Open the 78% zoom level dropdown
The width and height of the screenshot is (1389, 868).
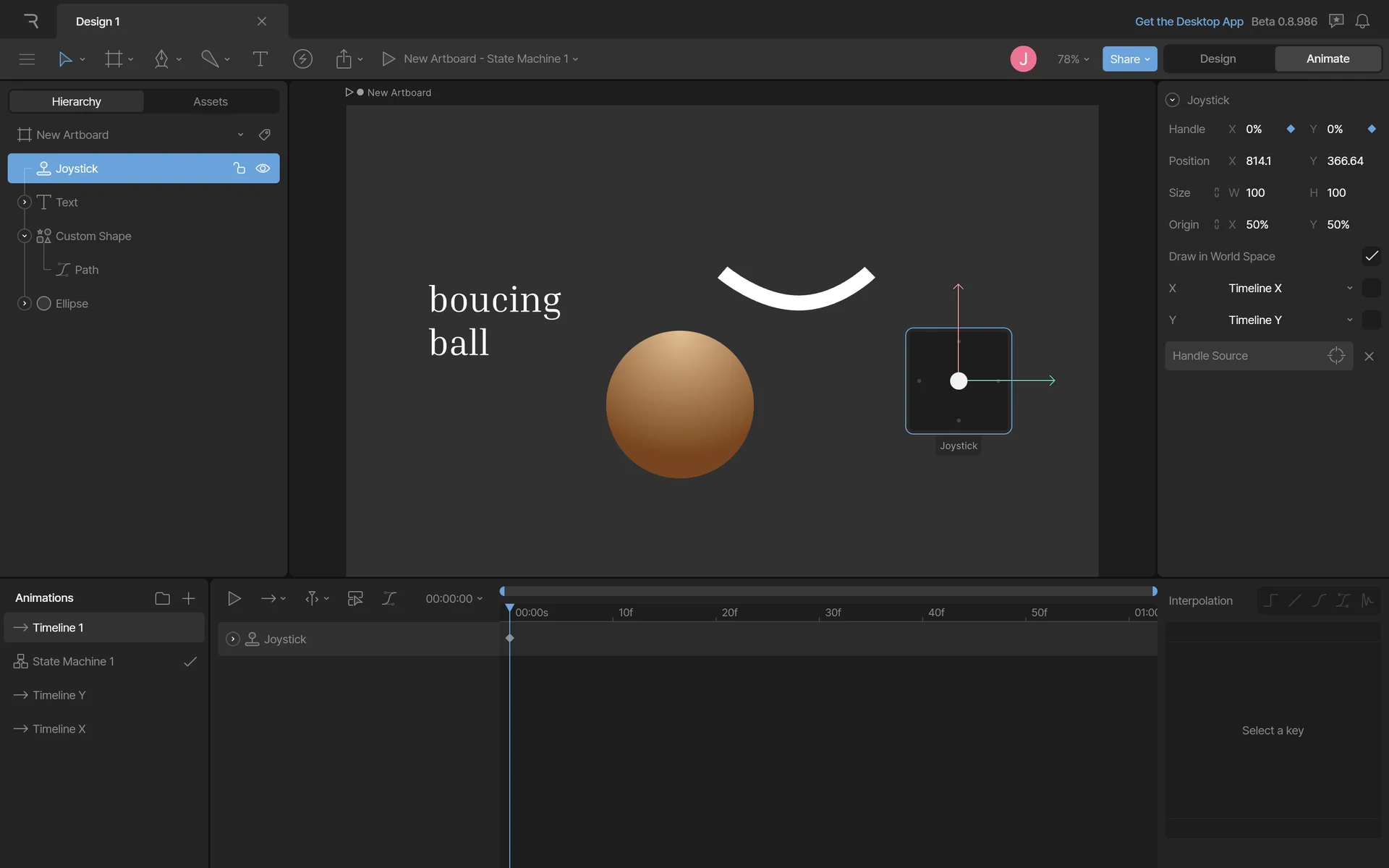[x=1073, y=59]
